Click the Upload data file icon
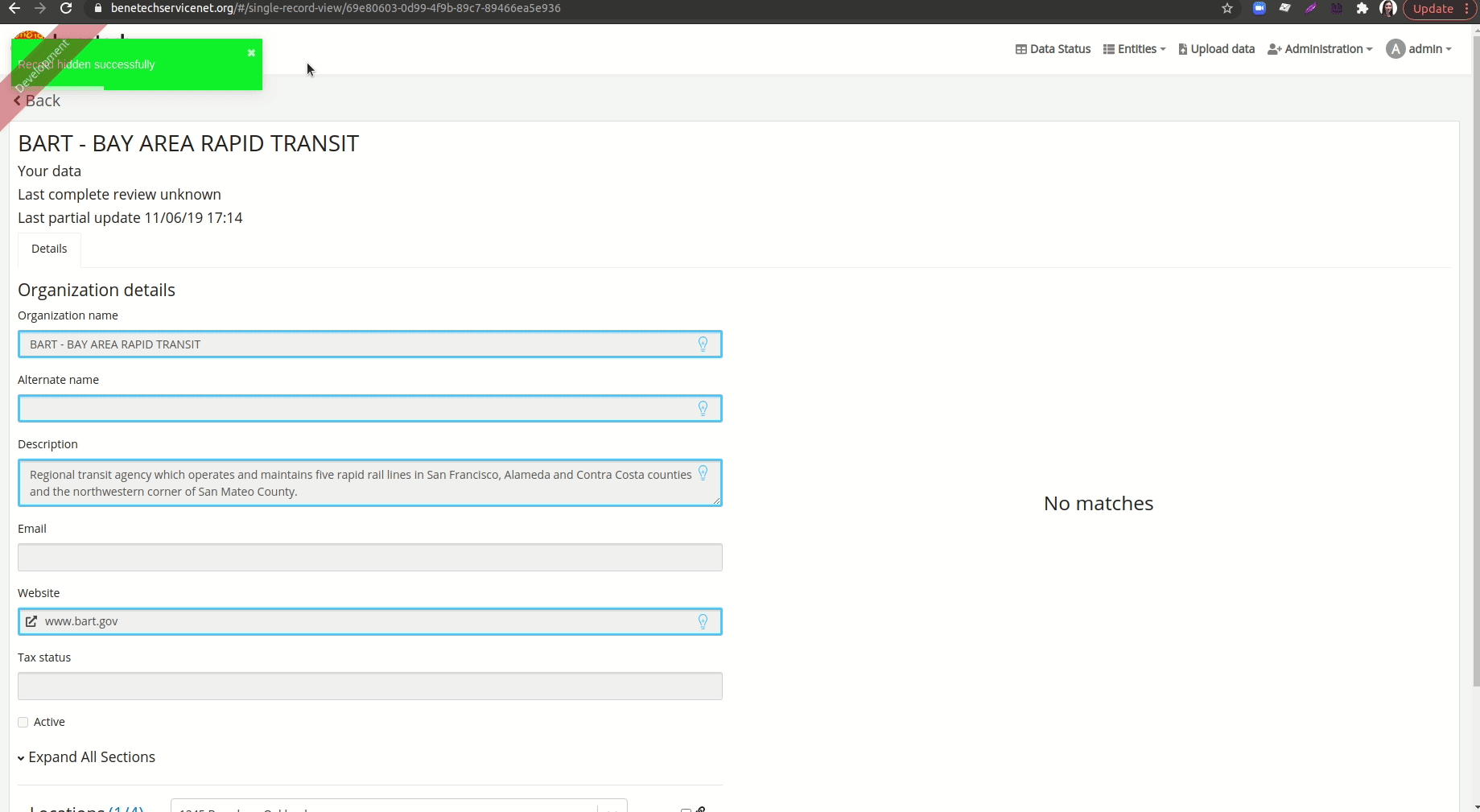Screen dimensions: 1480x812 (1182, 49)
